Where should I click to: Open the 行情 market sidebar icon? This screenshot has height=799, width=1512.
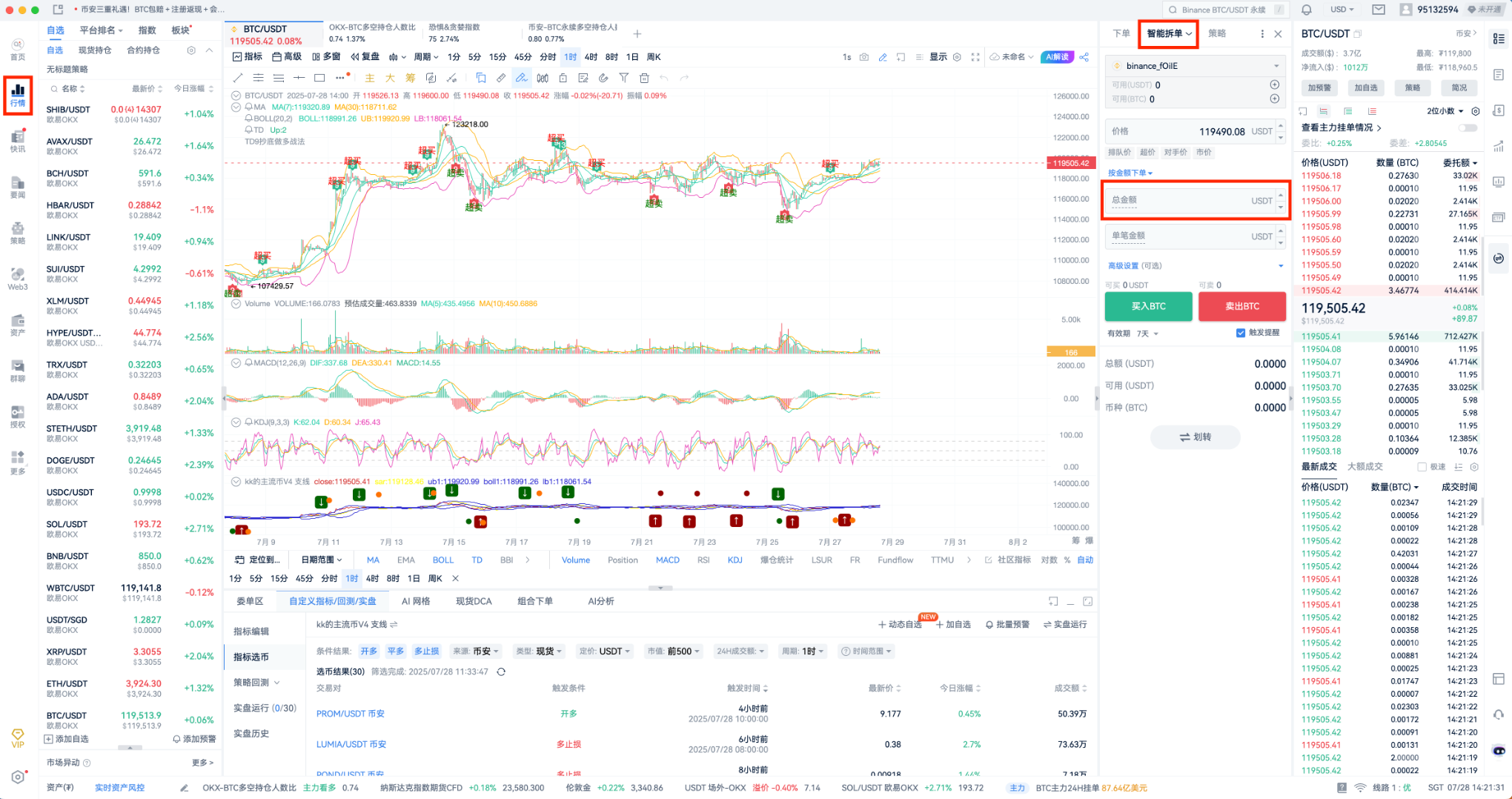pyautogui.click(x=18, y=95)
